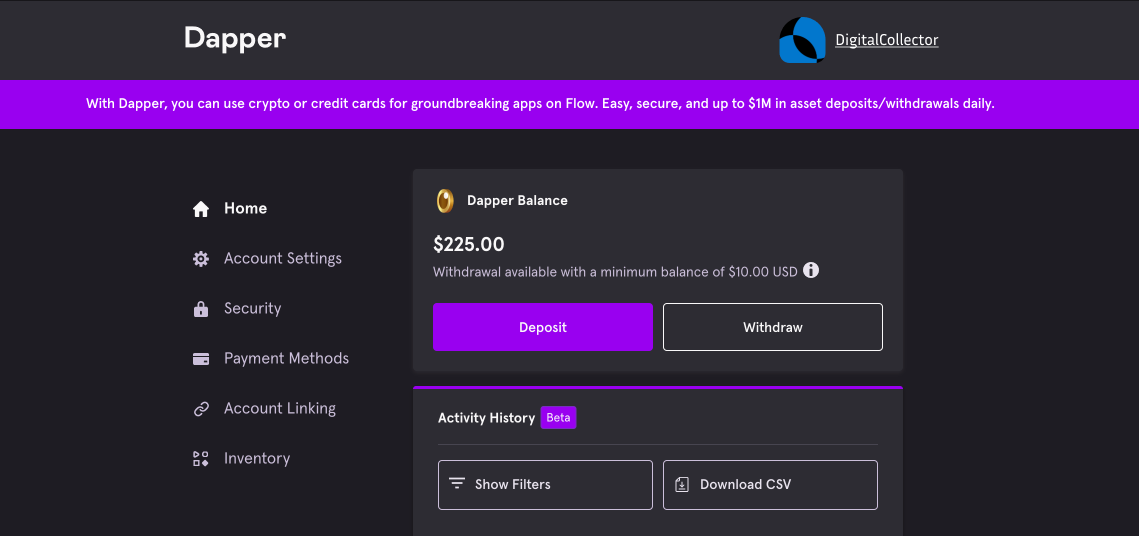Click the Security padlock icon

(201, 309)
